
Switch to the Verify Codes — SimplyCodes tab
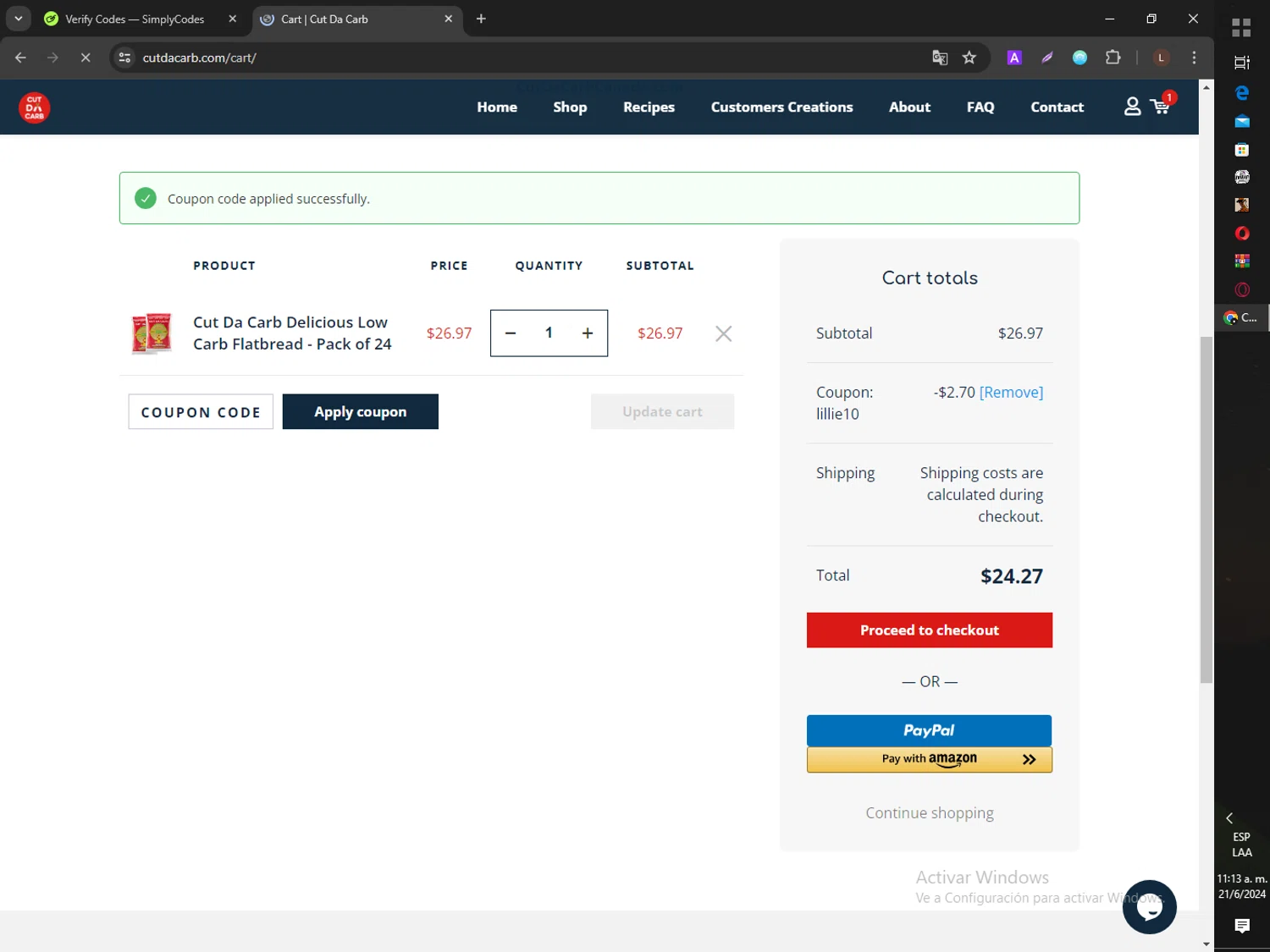(135, 19)
